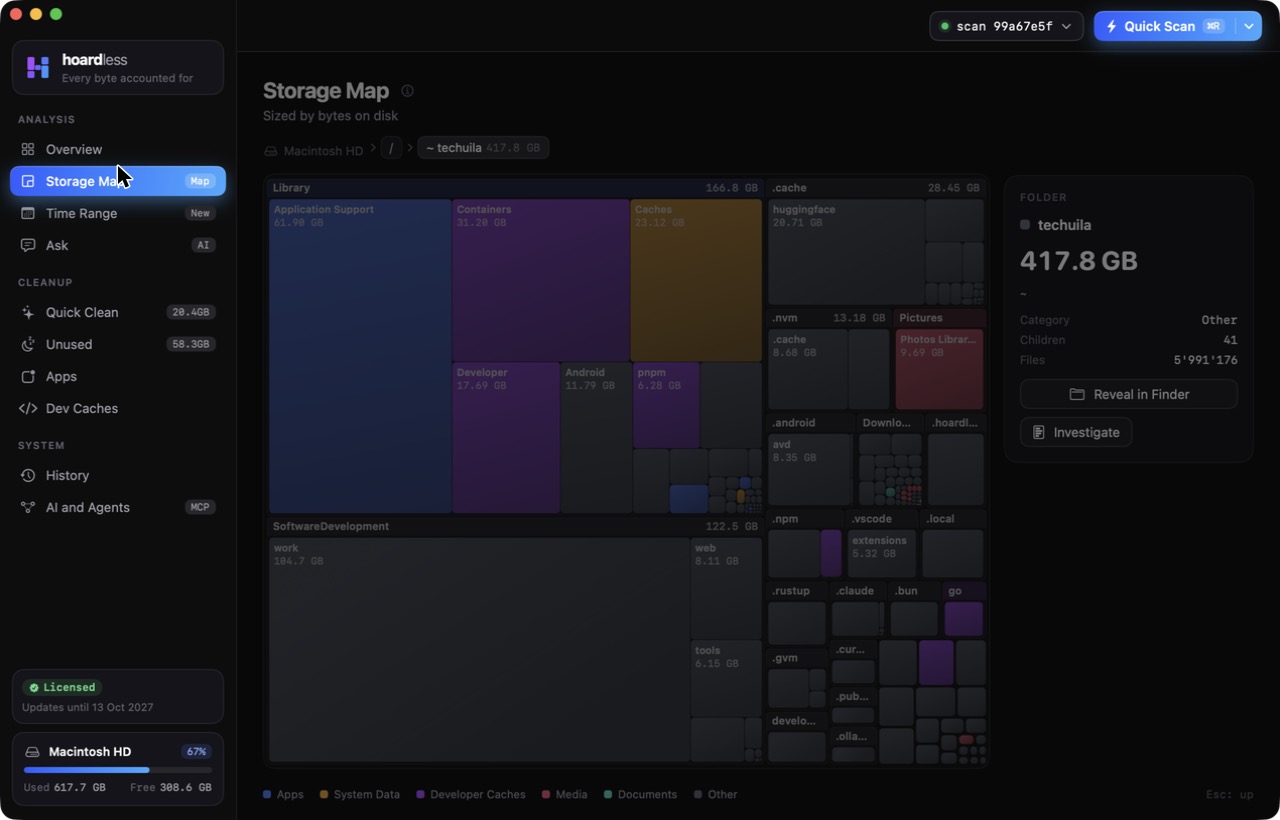Screen dimensions: 1280x820
Task: Select the tools 6.15 GB block
Action: pyautogui.click(x=726, y=678)
